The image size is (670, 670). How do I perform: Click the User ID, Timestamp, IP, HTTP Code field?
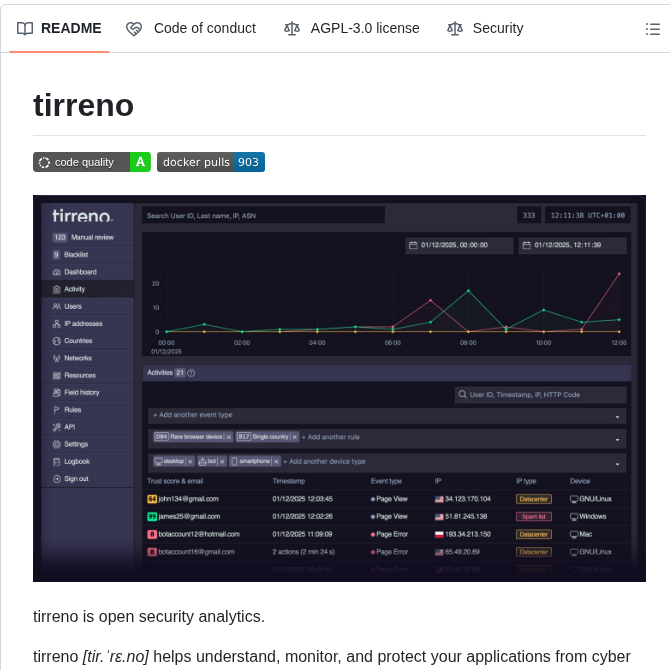[541, 395]
